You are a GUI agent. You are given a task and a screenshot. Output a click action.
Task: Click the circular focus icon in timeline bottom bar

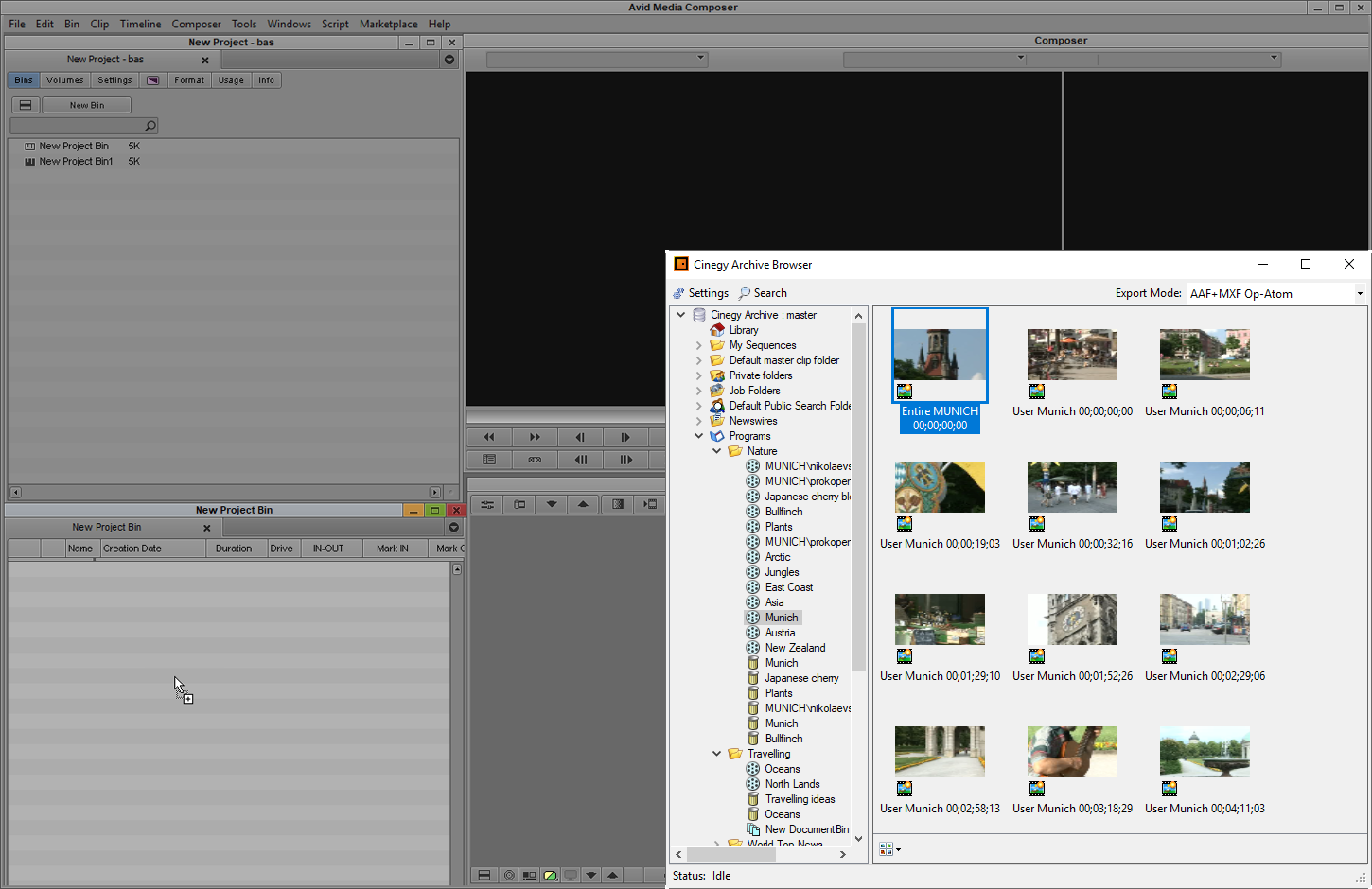coord(509,876)
